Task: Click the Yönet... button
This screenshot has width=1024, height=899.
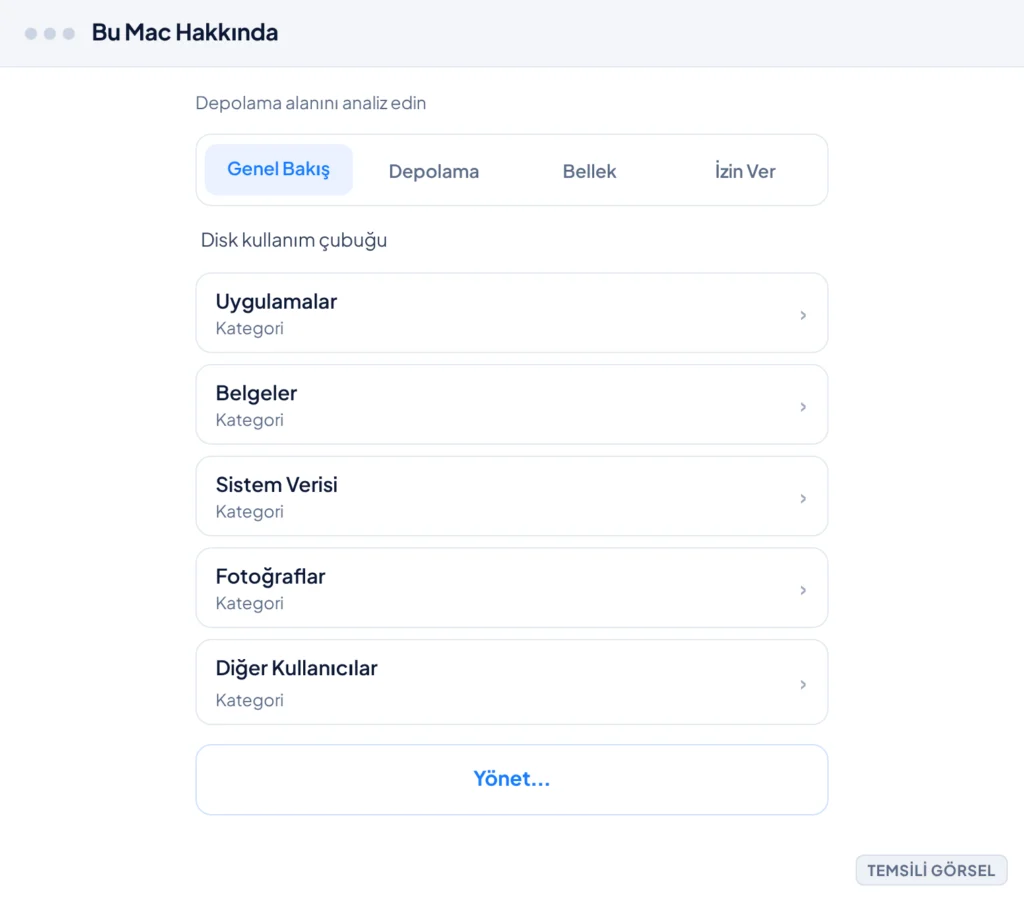Action: 511,779
